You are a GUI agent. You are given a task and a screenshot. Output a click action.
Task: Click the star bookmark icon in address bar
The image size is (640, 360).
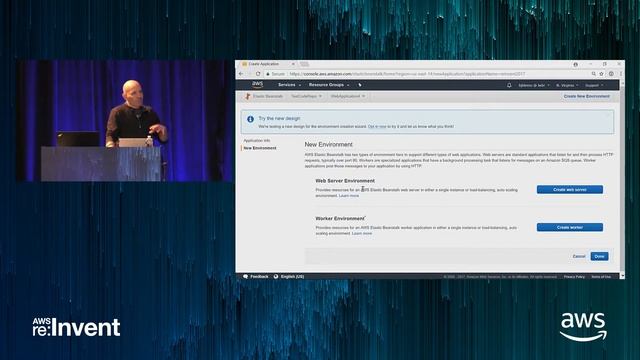tap(601, 74)
